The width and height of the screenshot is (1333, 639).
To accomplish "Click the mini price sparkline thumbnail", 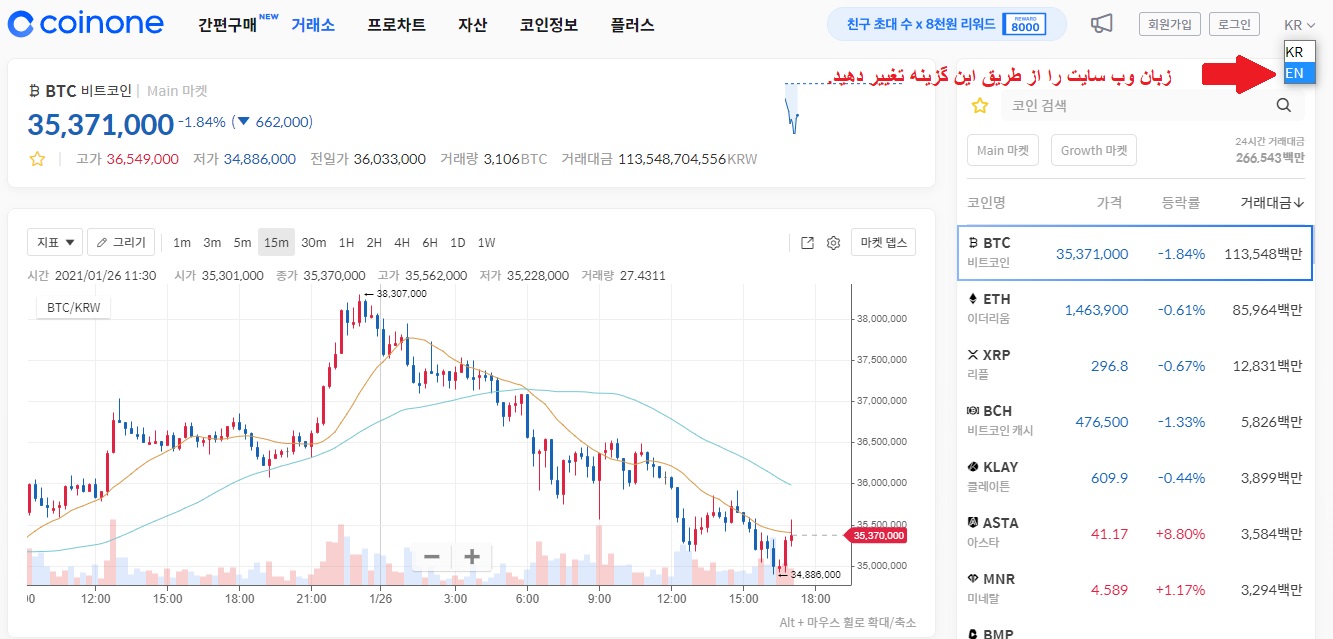I will click(x=792, y=109).
